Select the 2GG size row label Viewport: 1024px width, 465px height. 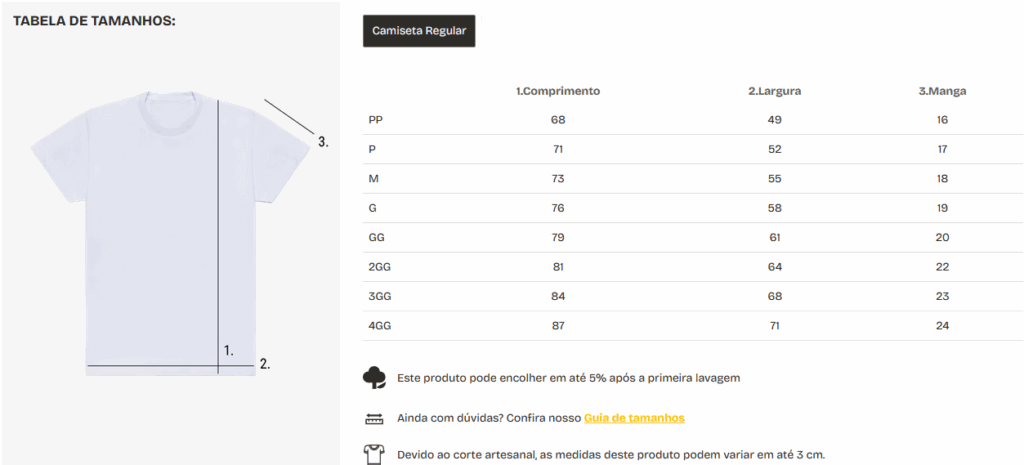380,267
